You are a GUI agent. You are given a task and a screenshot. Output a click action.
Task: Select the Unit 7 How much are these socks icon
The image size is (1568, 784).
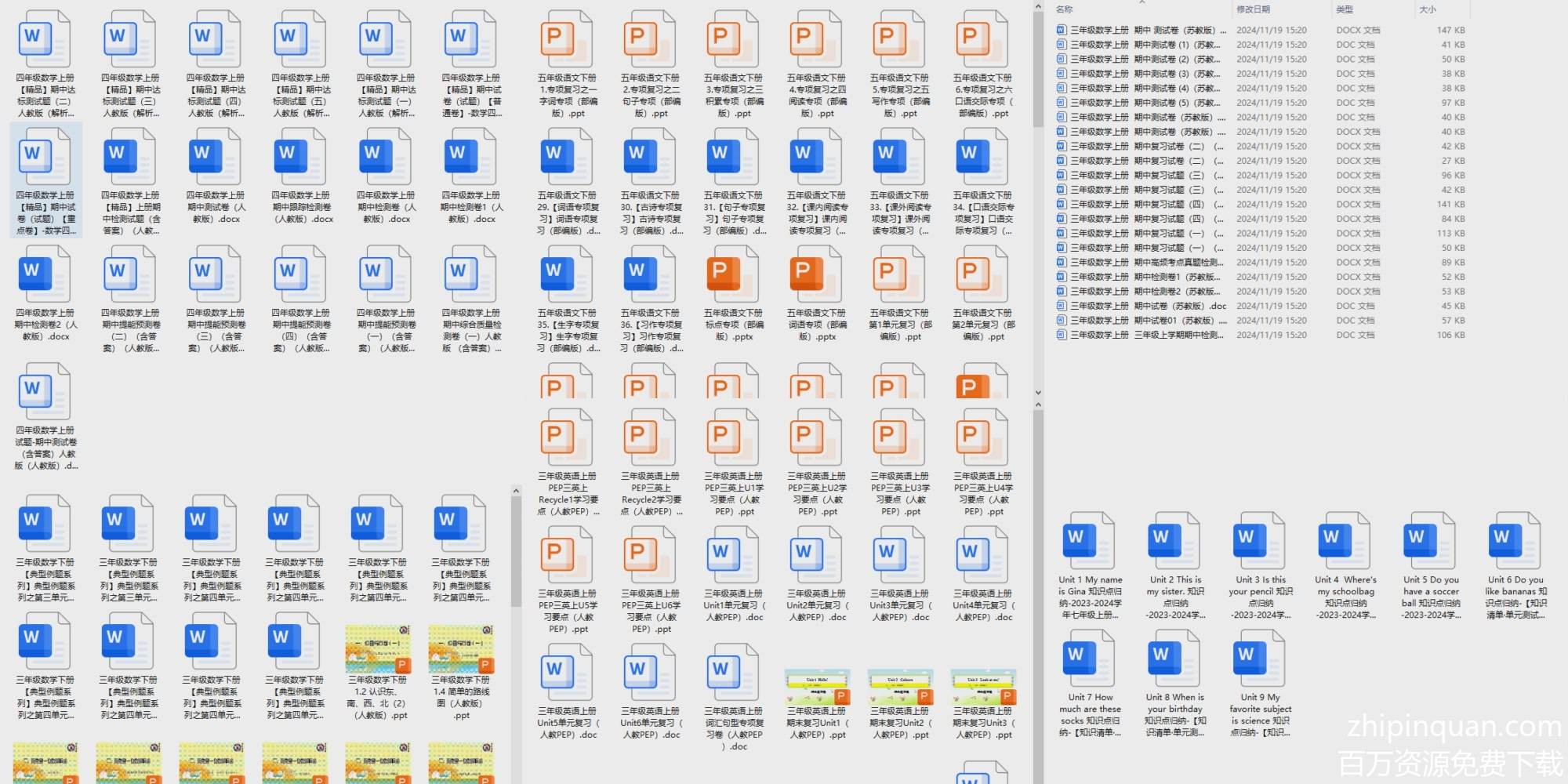click(1089, 658)
